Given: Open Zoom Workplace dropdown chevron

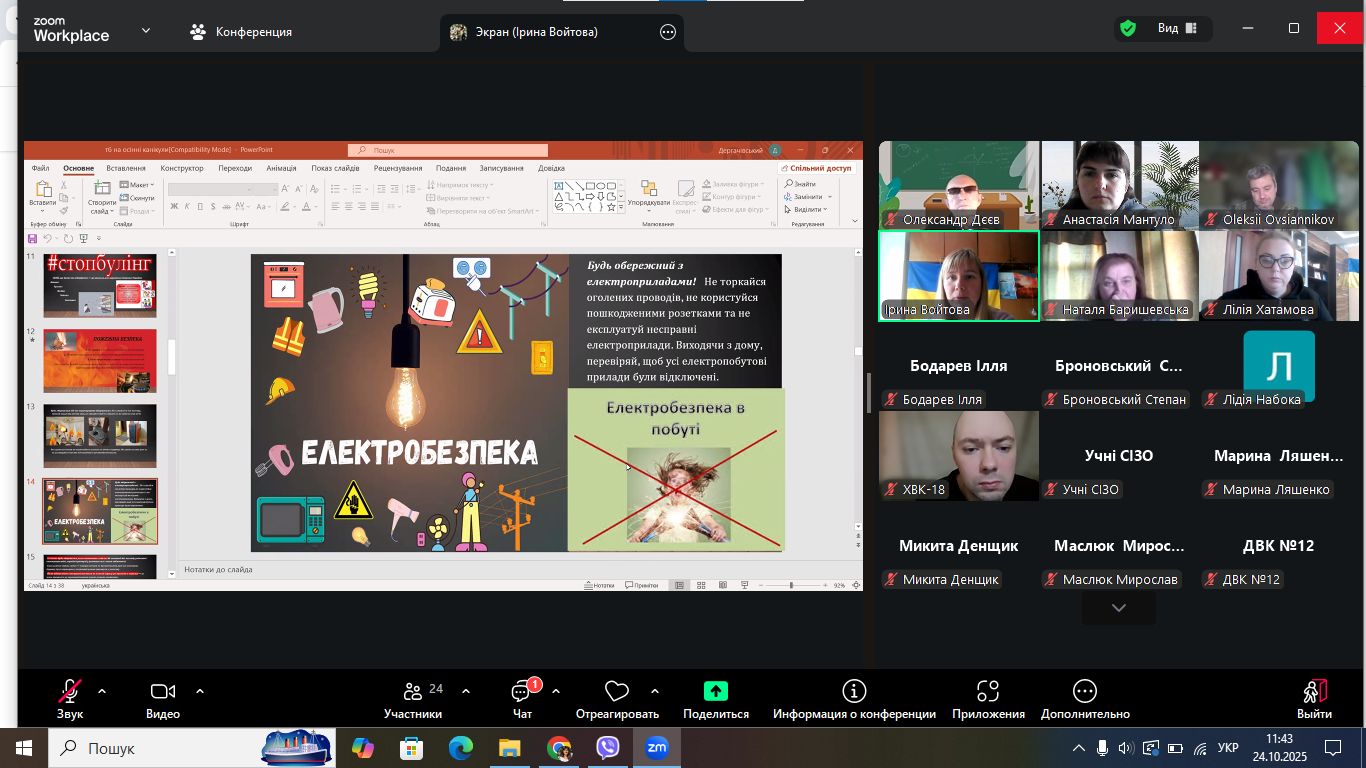Looking at the screenshot, I should pyautogui.click(x=146, y=31).
